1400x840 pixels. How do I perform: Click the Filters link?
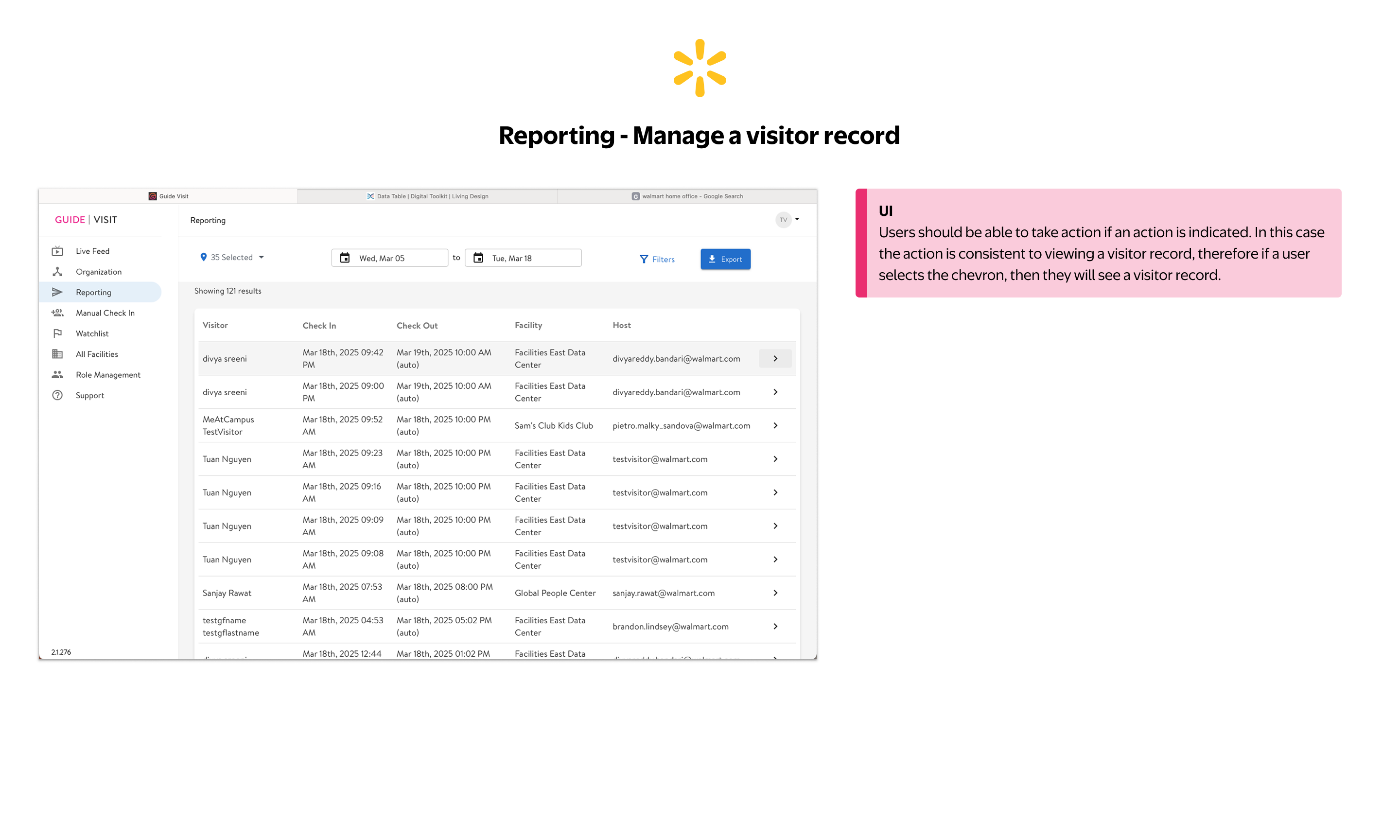tap(657, 259)
